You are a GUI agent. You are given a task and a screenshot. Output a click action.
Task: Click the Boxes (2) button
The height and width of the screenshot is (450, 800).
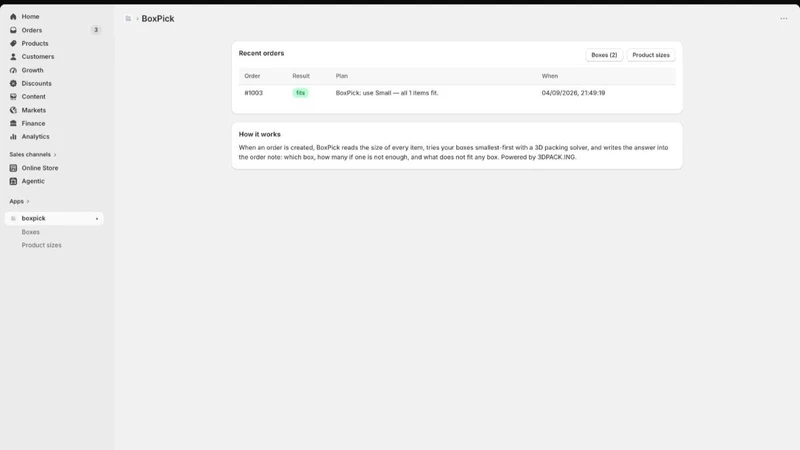click(604, 55)
